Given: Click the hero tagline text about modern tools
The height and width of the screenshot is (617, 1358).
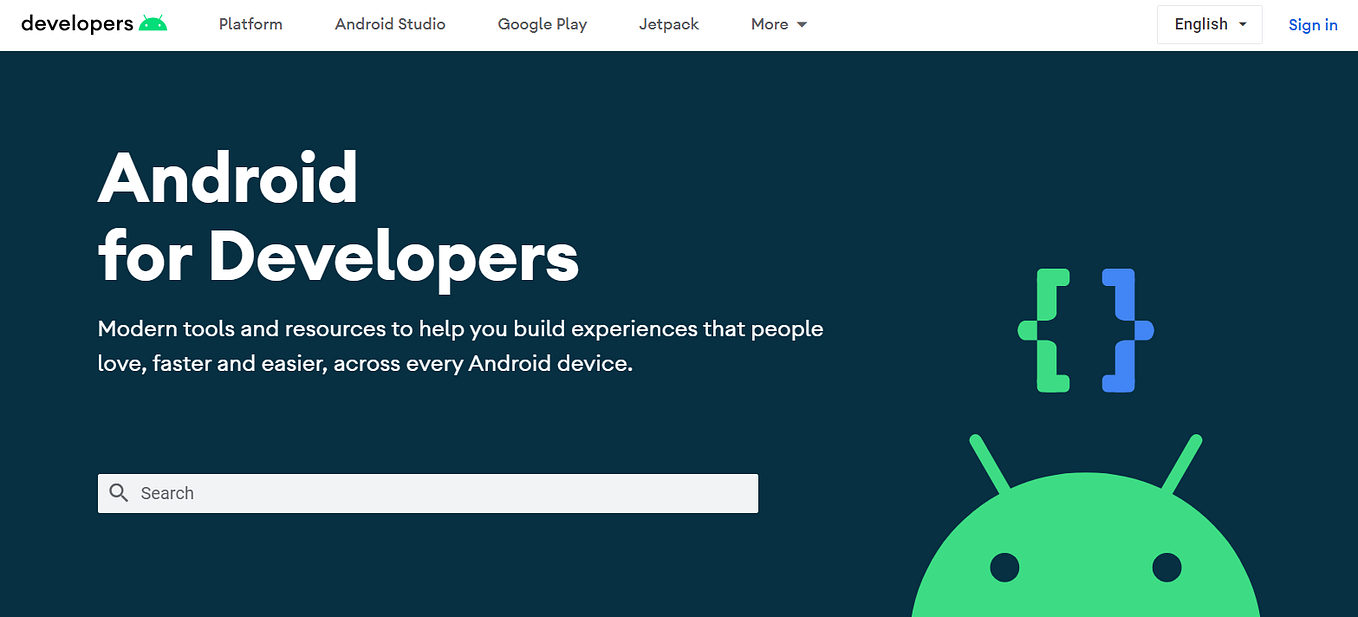Looking at the screenshot, I should 460,345.
